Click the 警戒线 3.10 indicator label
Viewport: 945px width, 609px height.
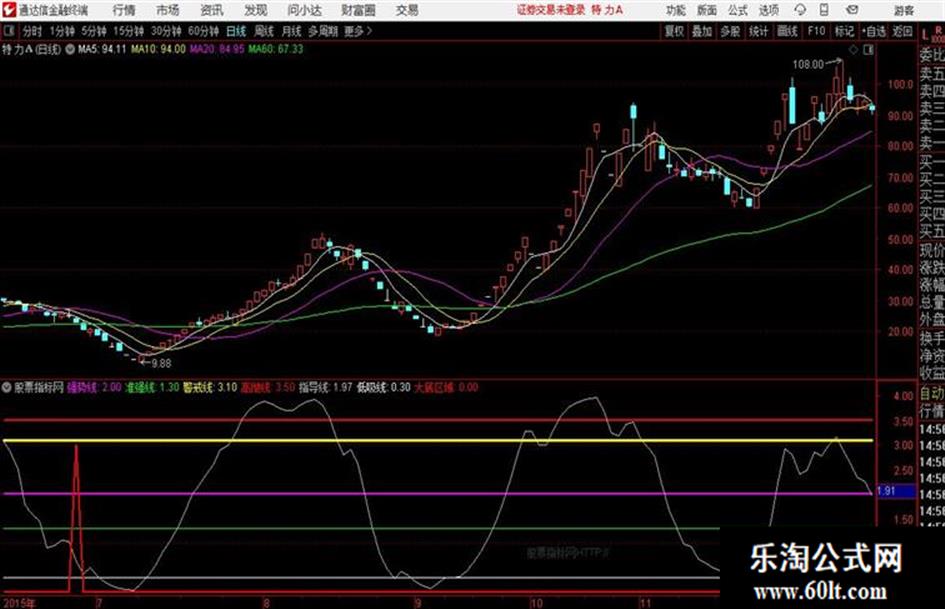(x=210, y=388)
